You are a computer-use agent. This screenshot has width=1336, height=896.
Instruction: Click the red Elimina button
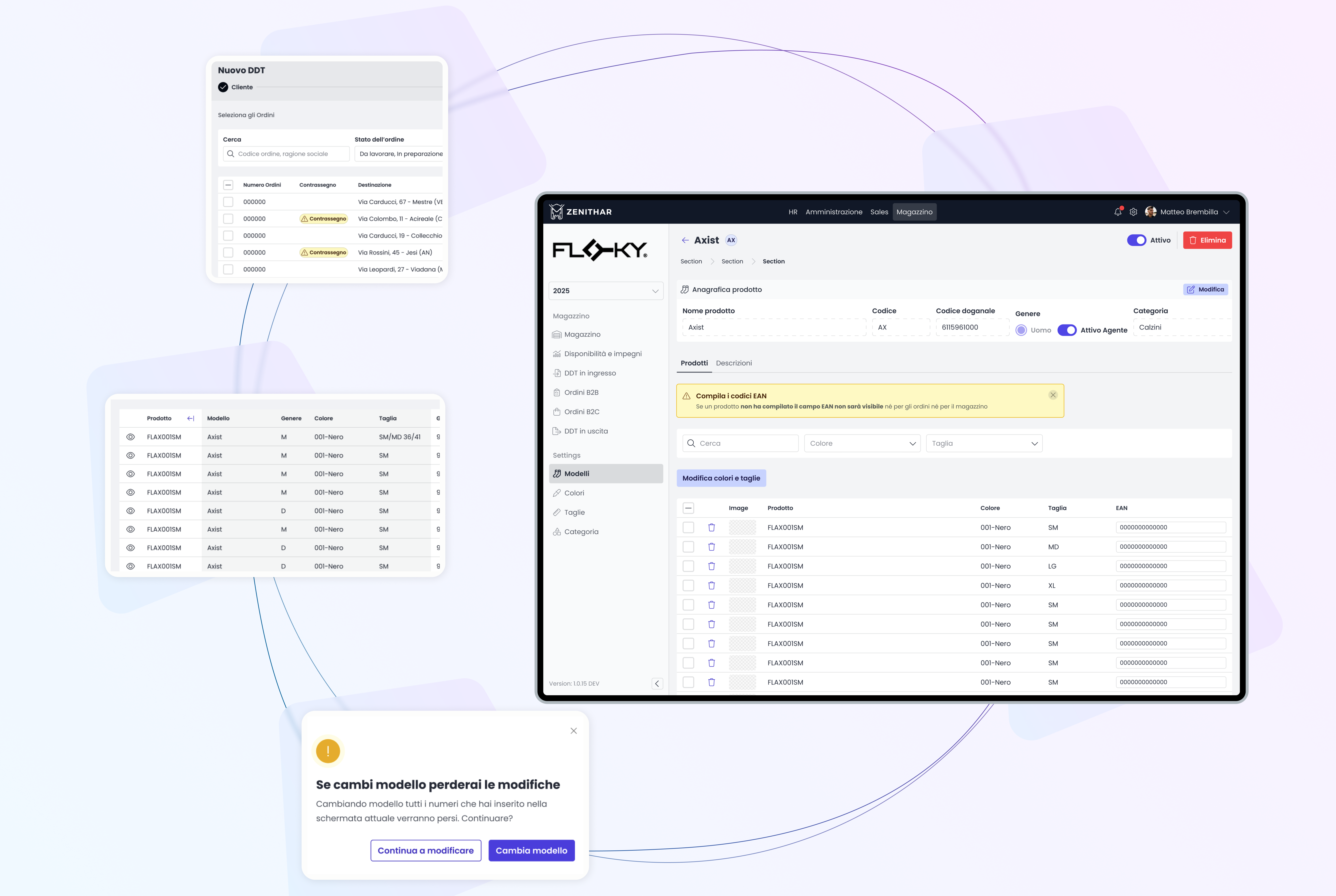tap(1207, 241)
